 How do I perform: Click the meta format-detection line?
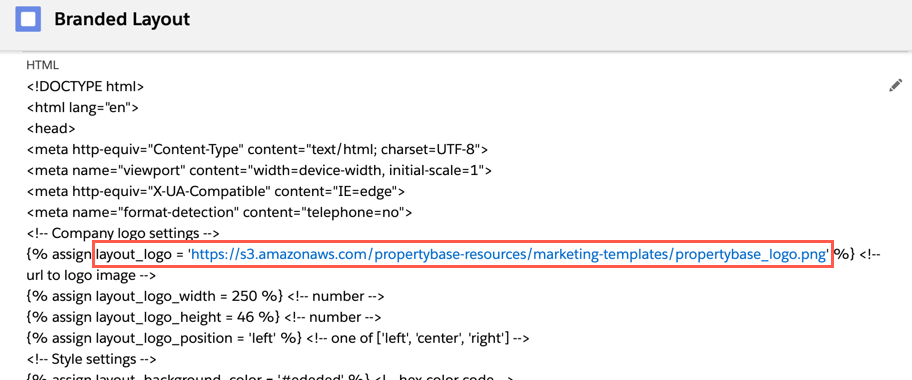[219, 212]
